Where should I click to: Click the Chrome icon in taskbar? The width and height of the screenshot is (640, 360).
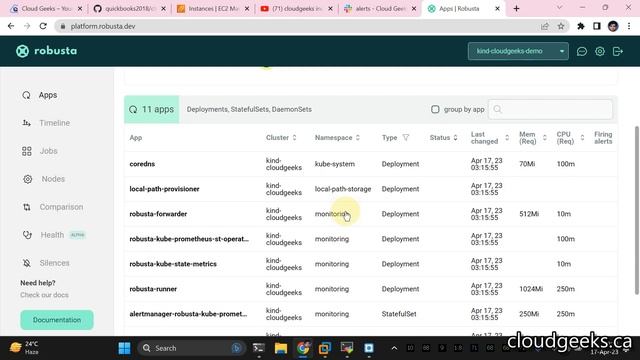pyautogui.click(x=303, y=348)
